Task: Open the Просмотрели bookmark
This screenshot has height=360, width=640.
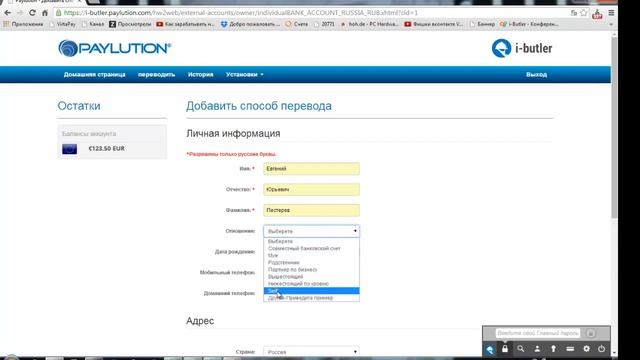Action: (x=130, y=24)
